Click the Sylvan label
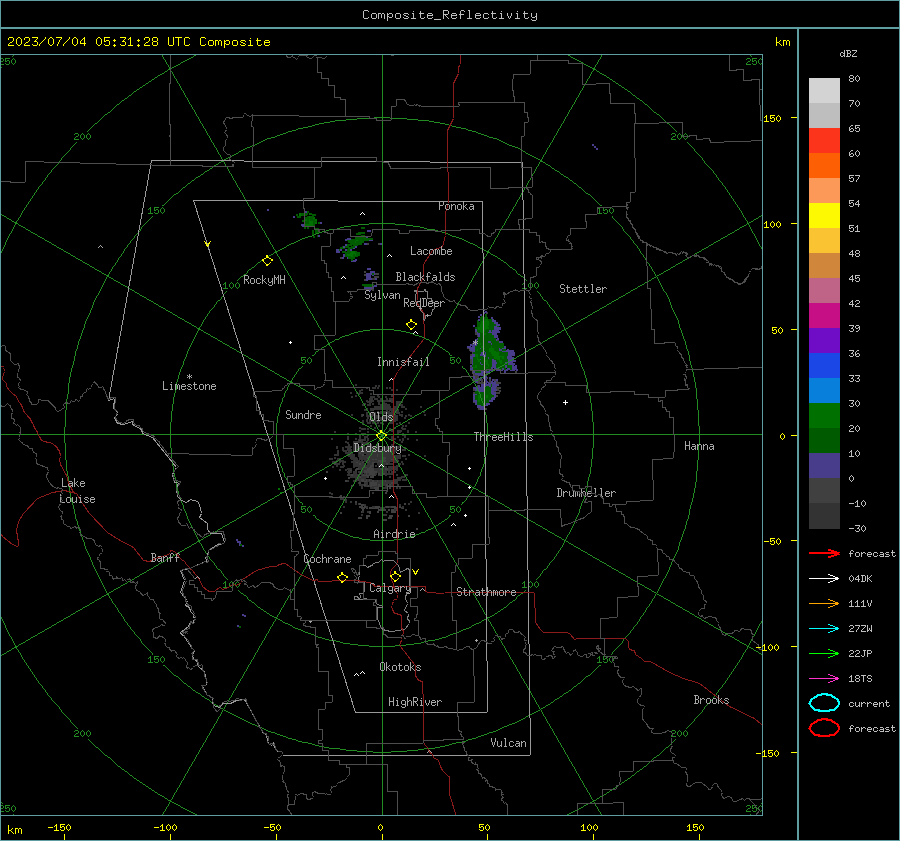 tap(382, 295)
